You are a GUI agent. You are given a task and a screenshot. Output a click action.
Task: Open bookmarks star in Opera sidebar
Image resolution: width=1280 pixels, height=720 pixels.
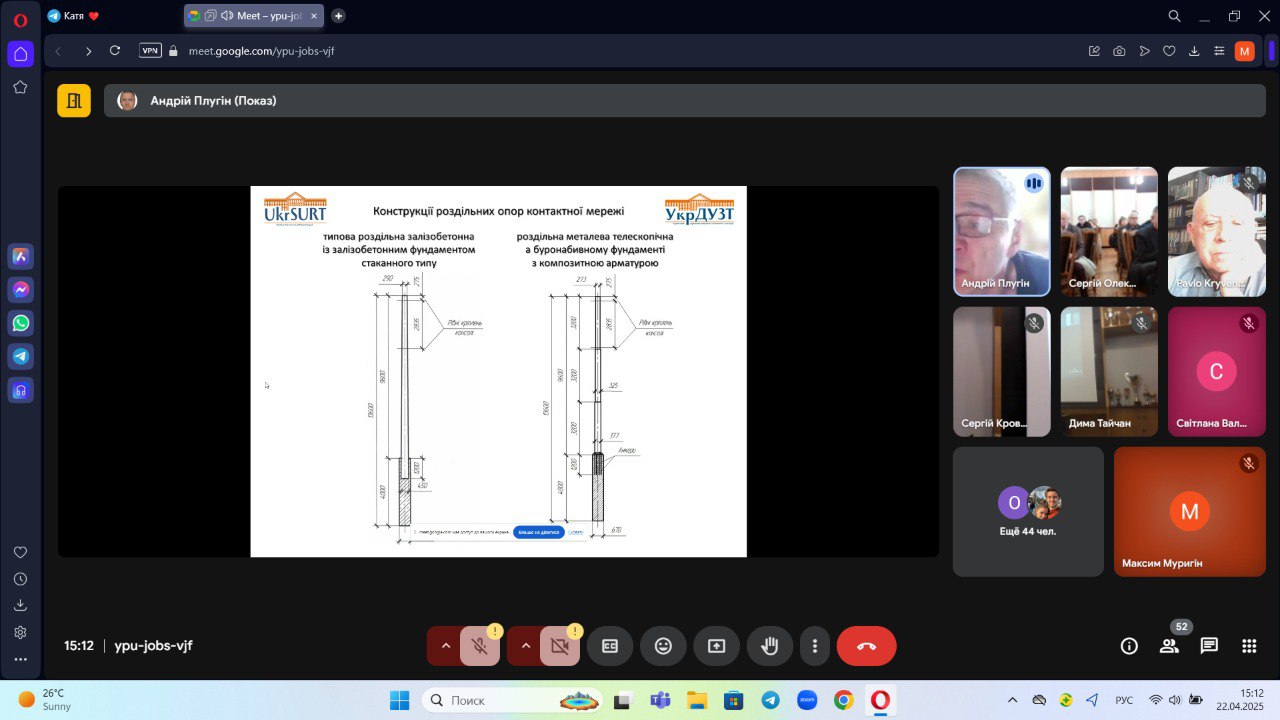pyautogui.click(x=20, y=87)
